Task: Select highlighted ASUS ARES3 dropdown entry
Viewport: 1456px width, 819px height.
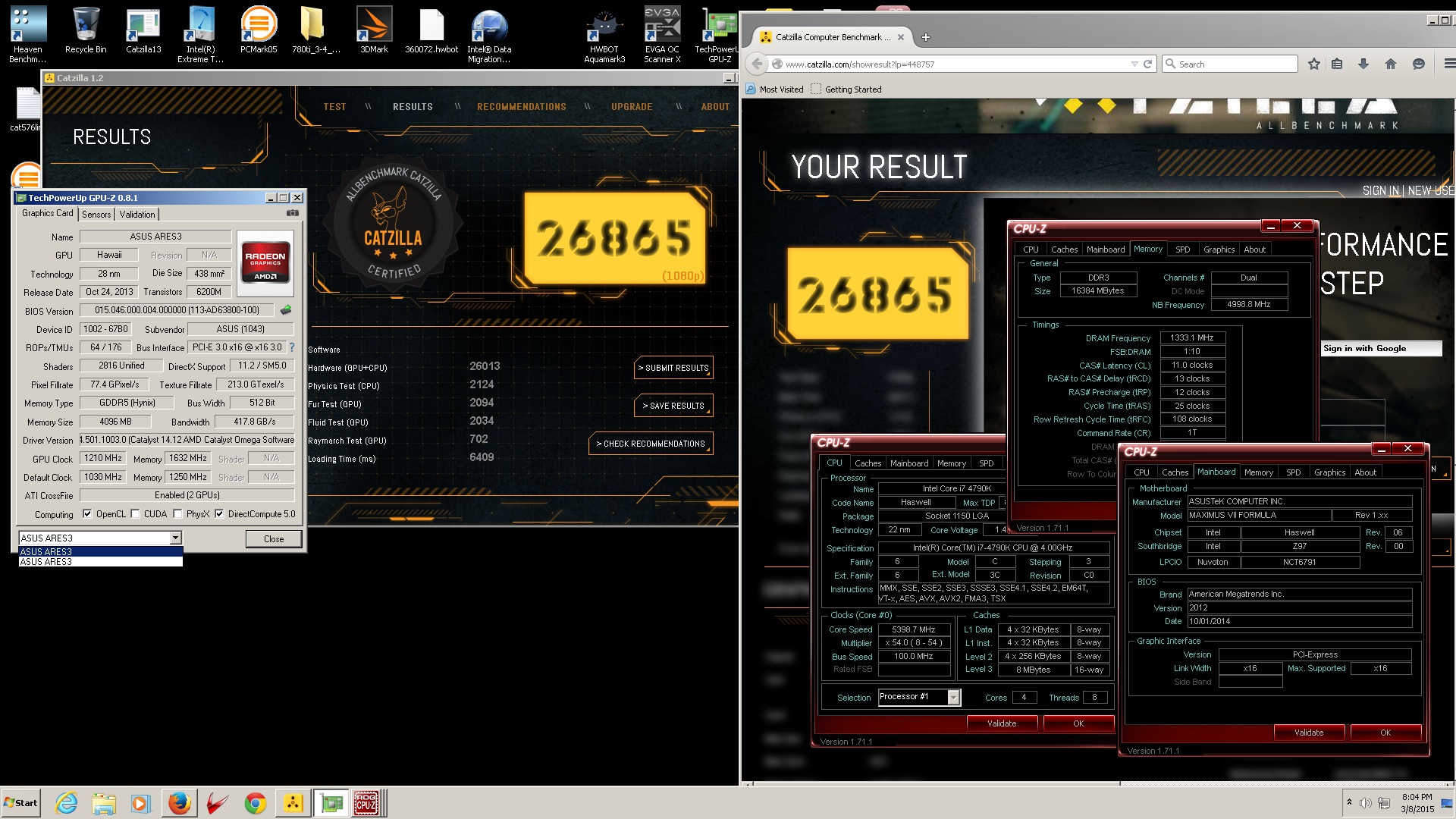Action: click(101, 551)
